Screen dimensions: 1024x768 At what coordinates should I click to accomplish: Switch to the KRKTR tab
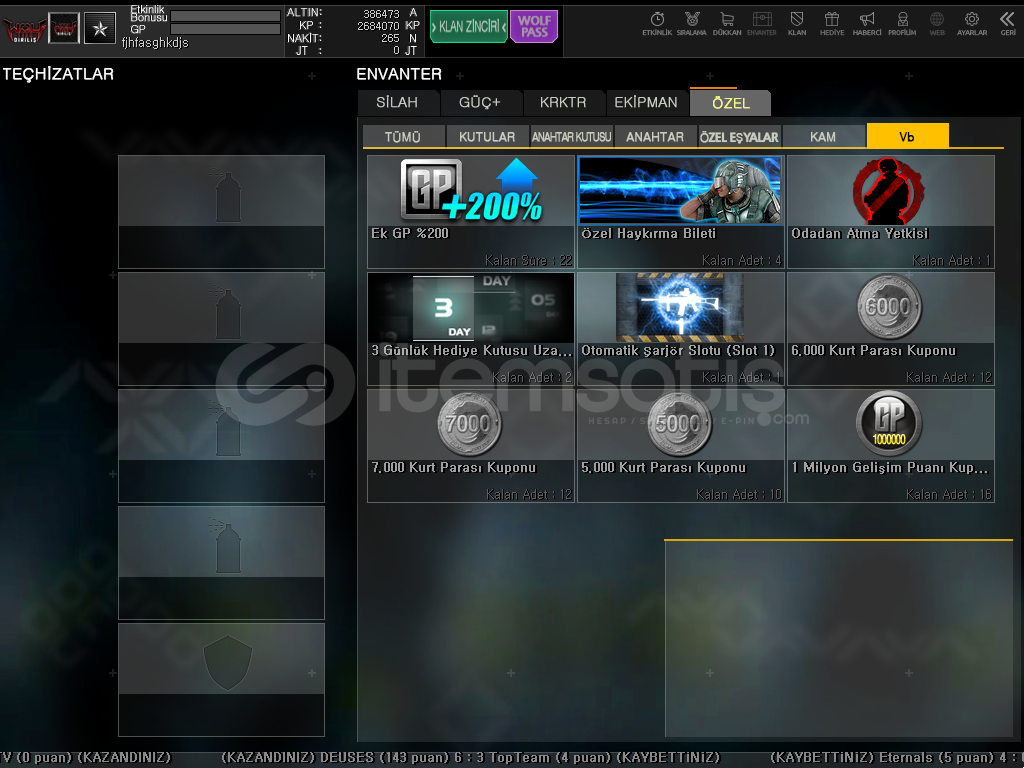point(563,103)
